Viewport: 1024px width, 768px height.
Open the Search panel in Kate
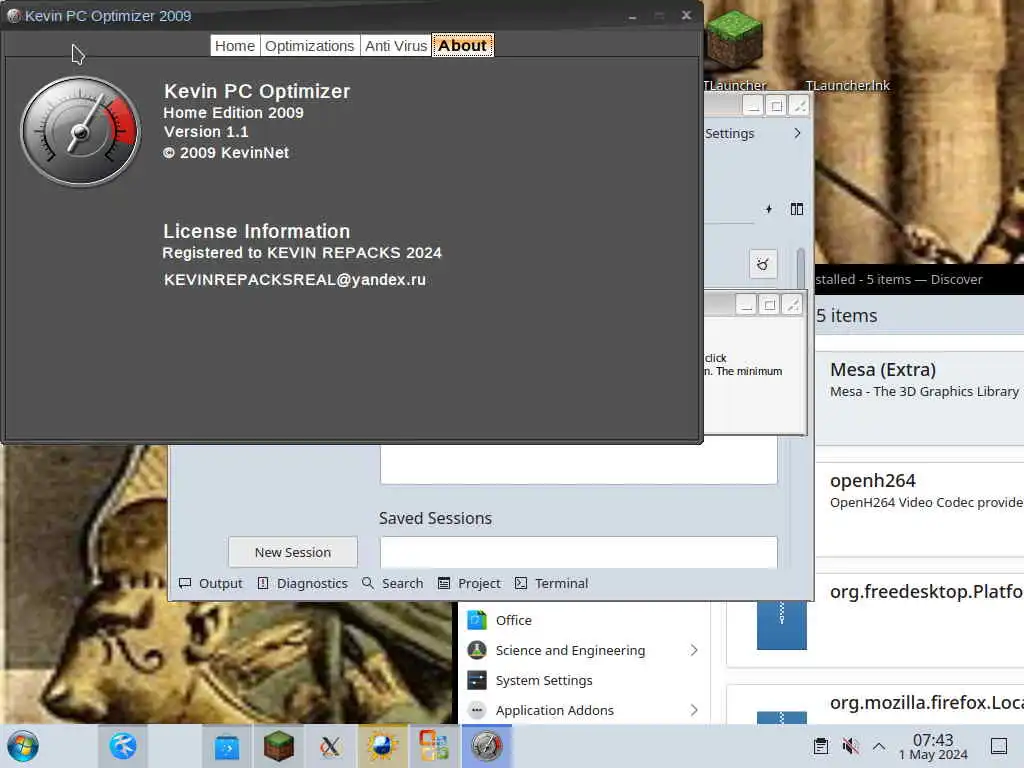pyautogui.click(x=392, y=583)
